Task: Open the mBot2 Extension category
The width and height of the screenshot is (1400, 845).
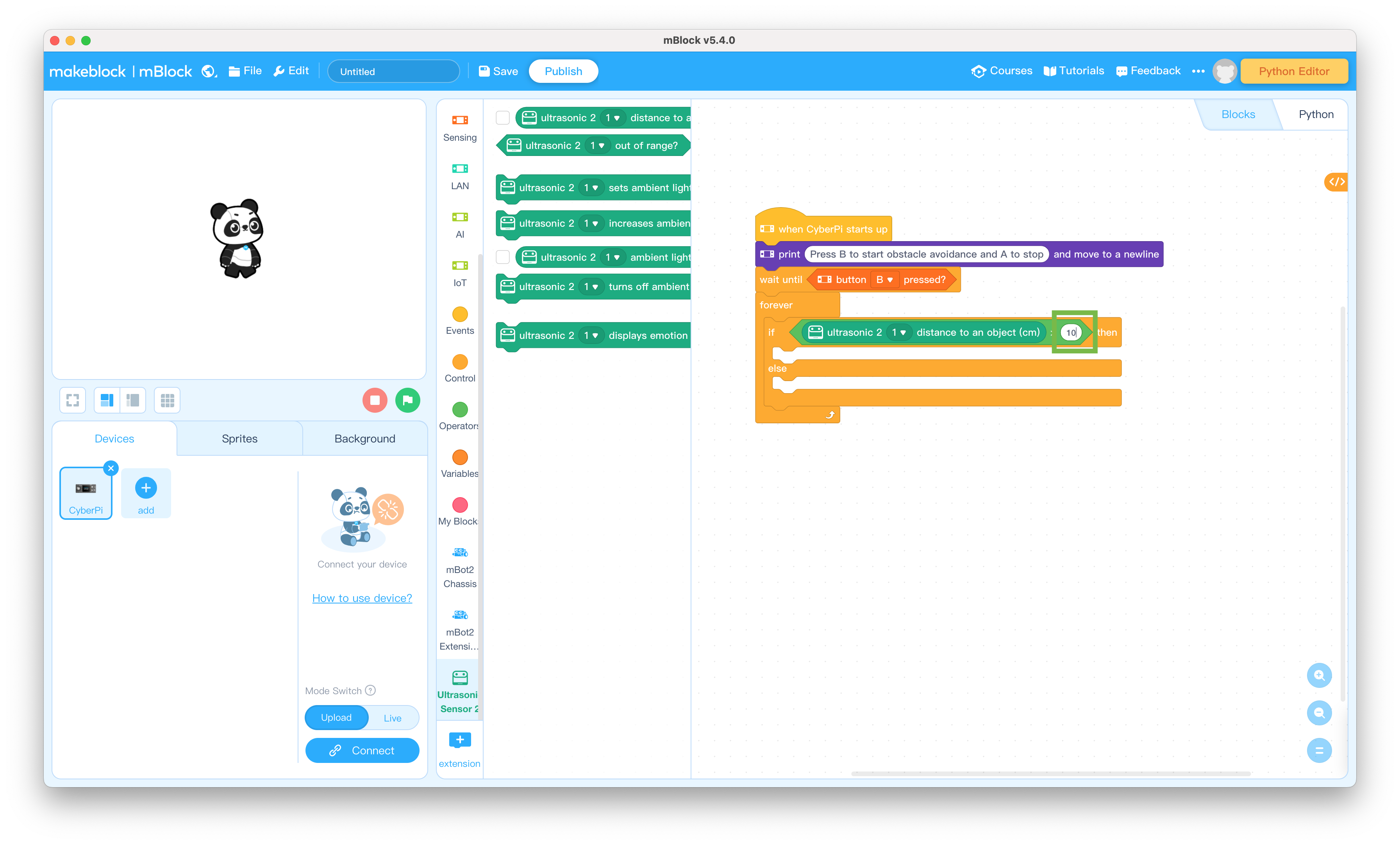Action: (460, 630)
